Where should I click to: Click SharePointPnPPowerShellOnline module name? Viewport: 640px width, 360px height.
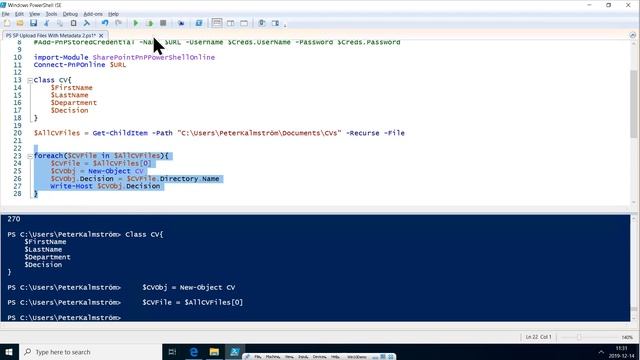[153, 58]
